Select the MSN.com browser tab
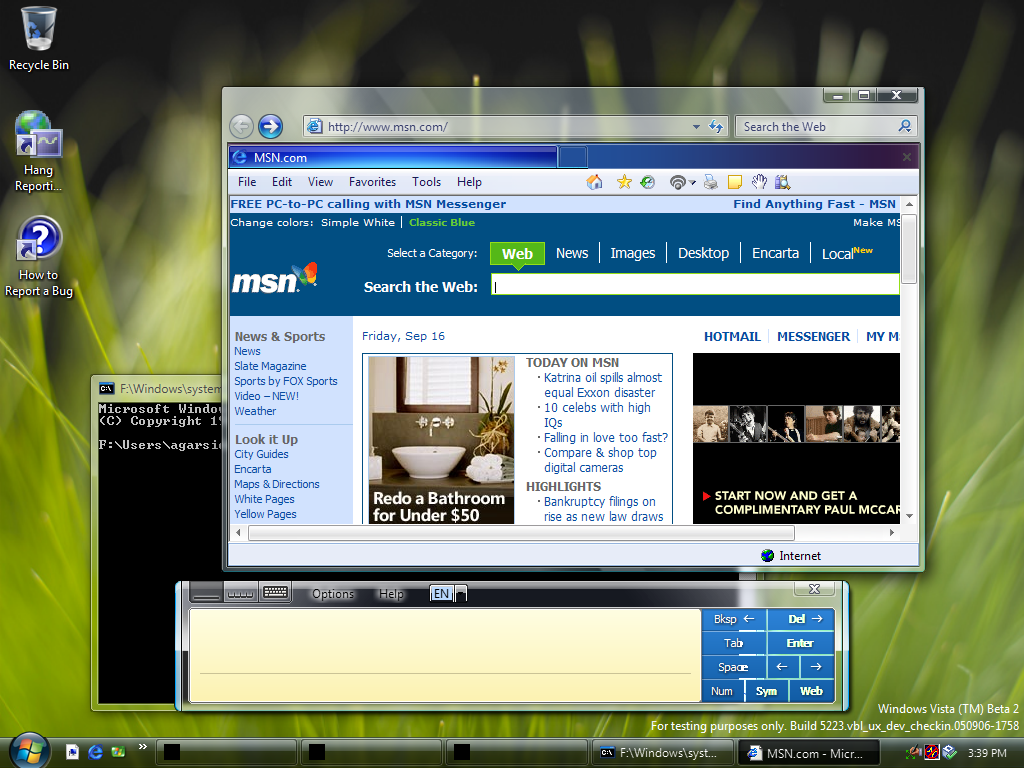The image size is (1024, 768). [x=393, y=157]
